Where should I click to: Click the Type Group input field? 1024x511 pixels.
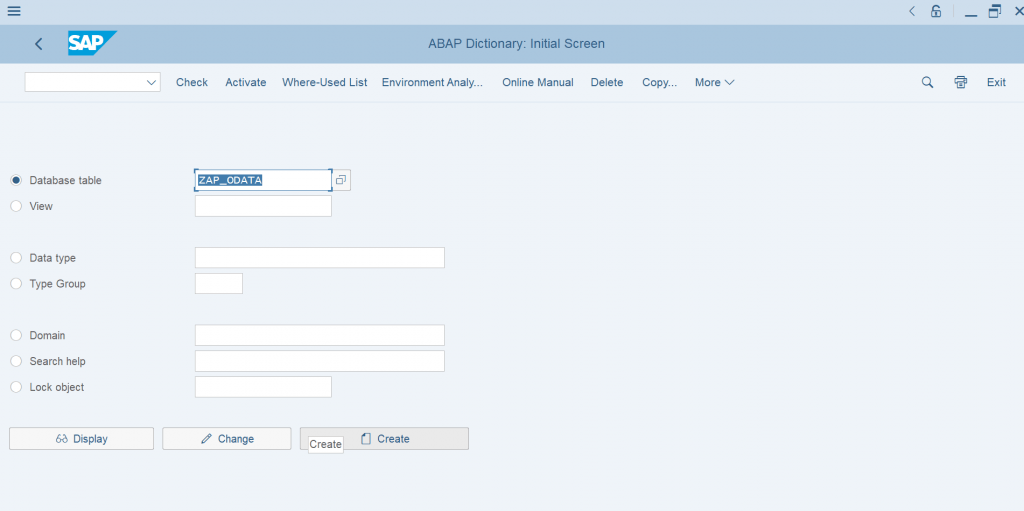coord(219,284)
